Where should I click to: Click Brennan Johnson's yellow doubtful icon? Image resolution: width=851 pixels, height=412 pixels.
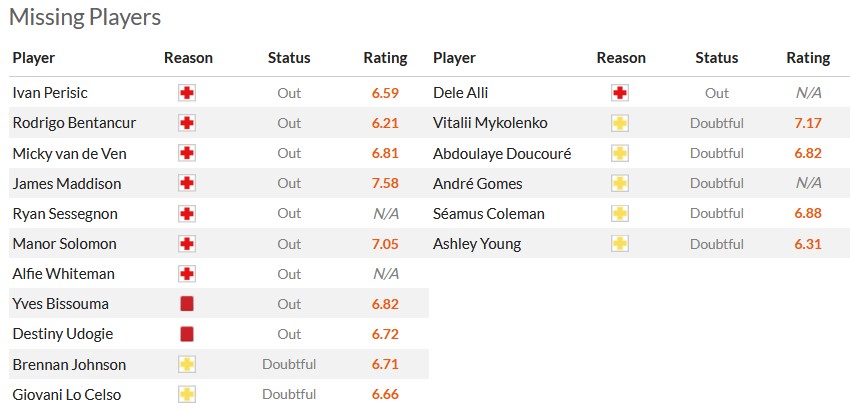pos(186,364)
